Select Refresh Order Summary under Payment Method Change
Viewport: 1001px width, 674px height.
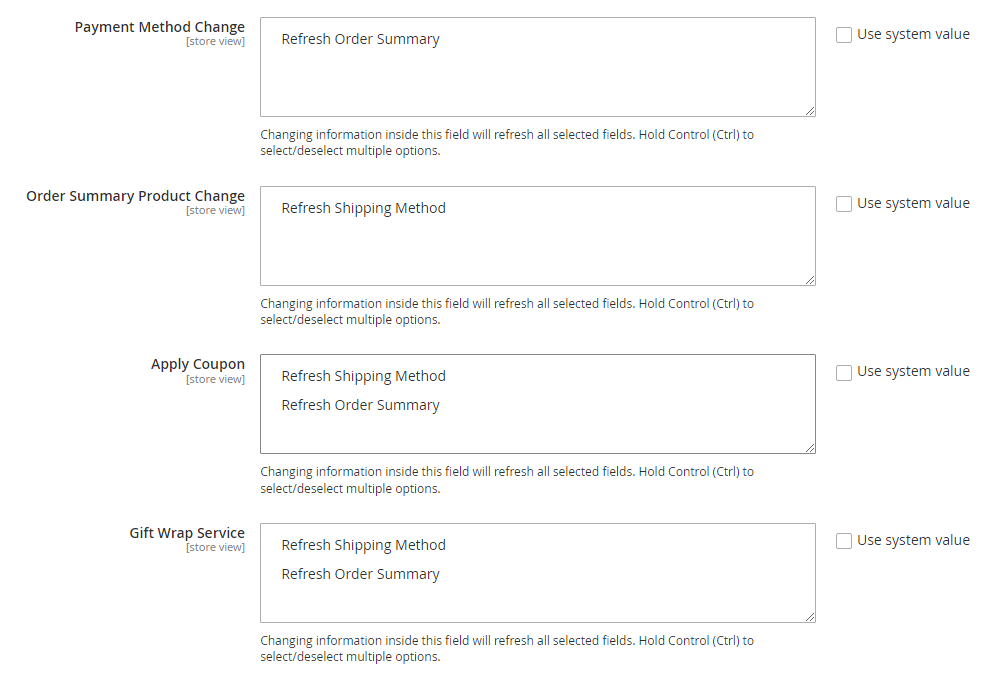click(x=360, y=40)
